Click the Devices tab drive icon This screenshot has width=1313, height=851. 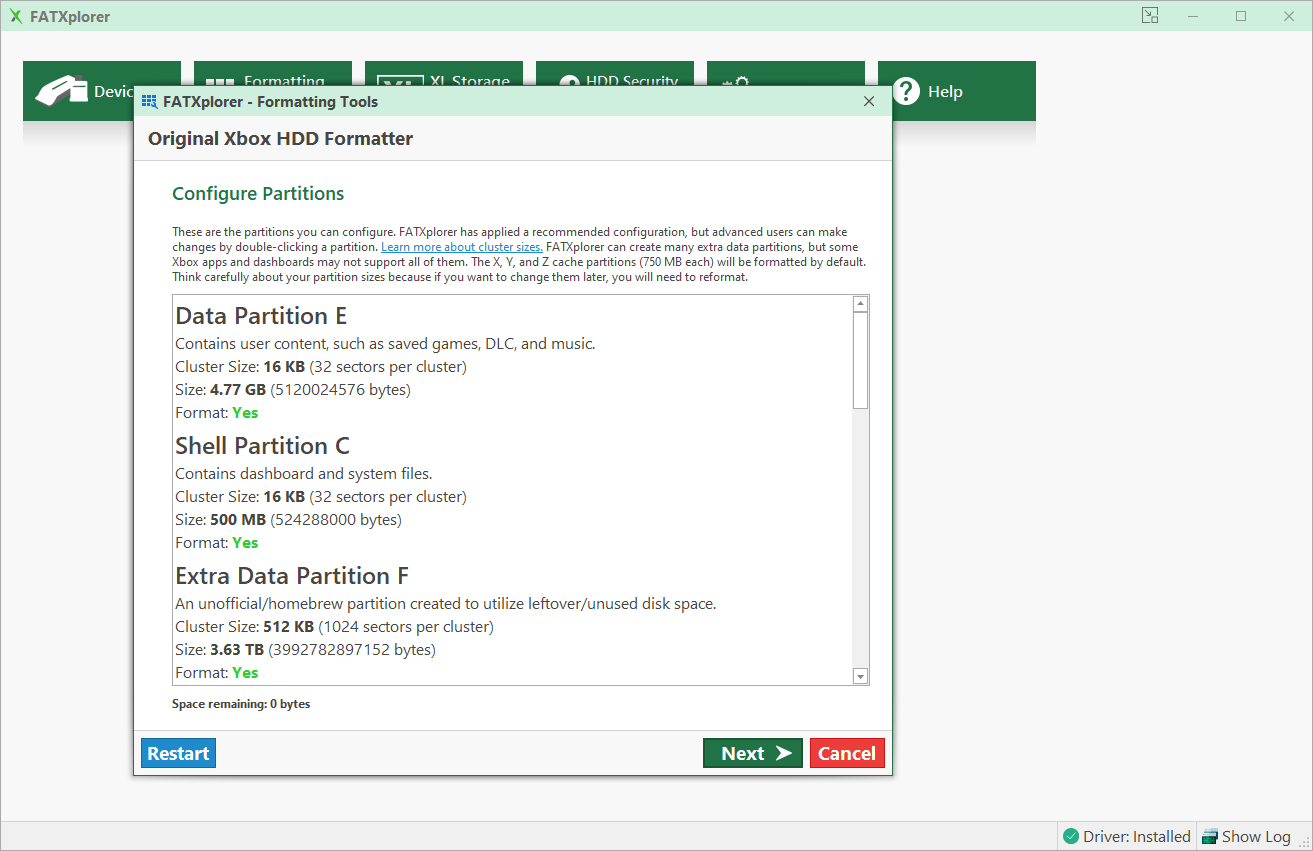61,91
